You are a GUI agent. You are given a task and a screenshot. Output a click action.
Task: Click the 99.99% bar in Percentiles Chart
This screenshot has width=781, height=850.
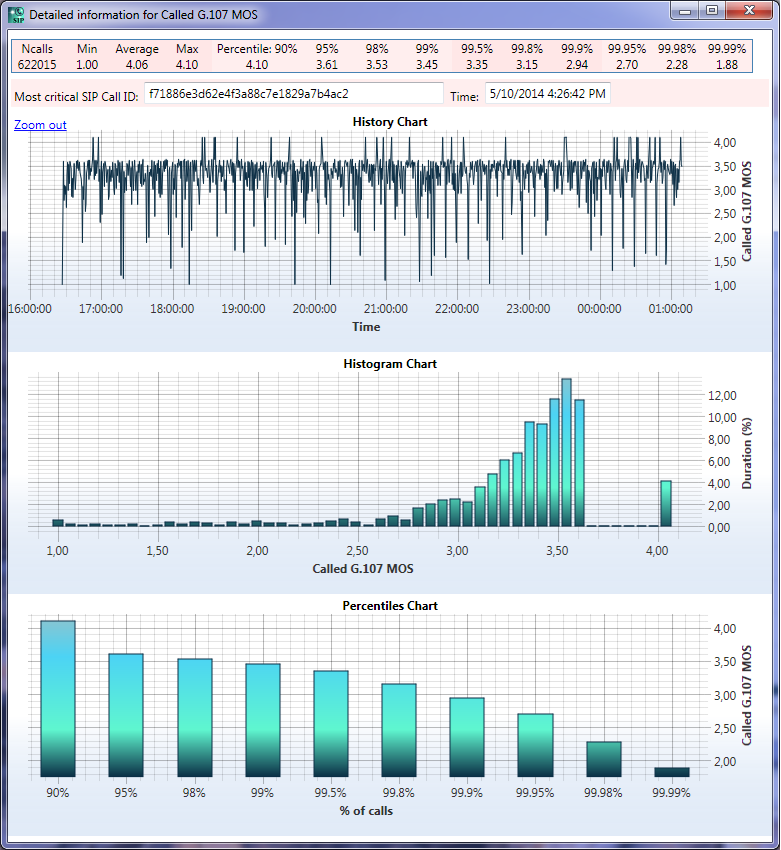[x=672, y=772]
